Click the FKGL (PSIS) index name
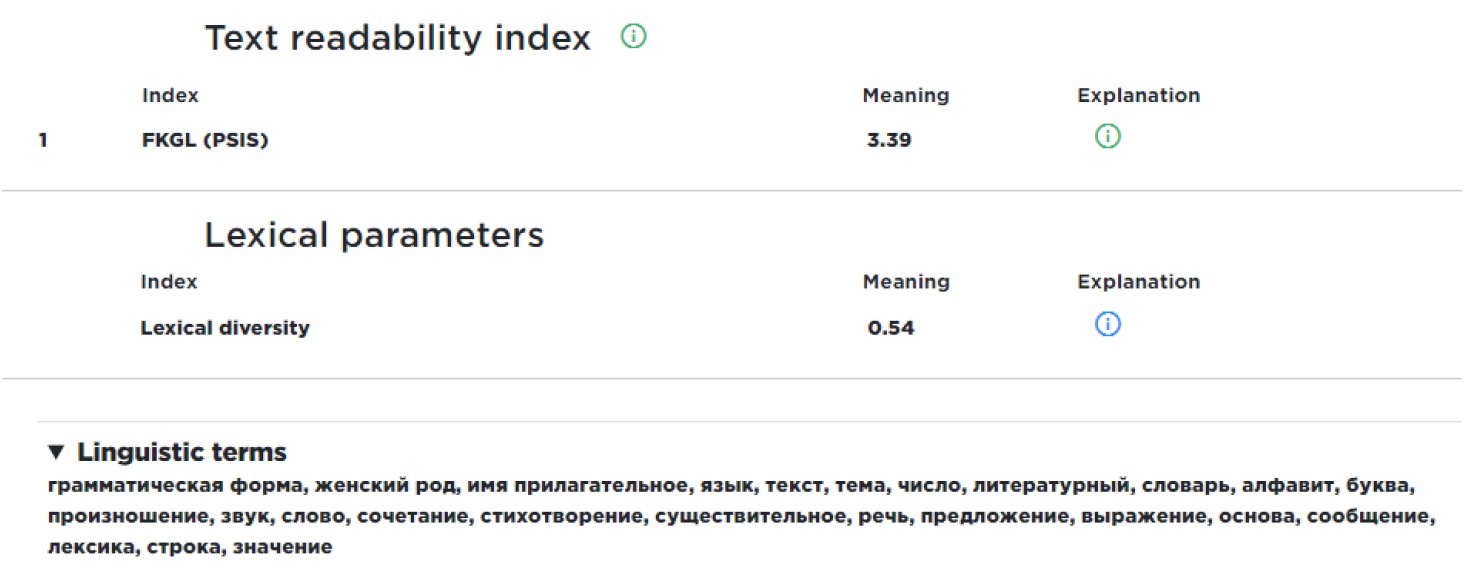The width and height of the screenshot is (1471, 574). point(205,141)
